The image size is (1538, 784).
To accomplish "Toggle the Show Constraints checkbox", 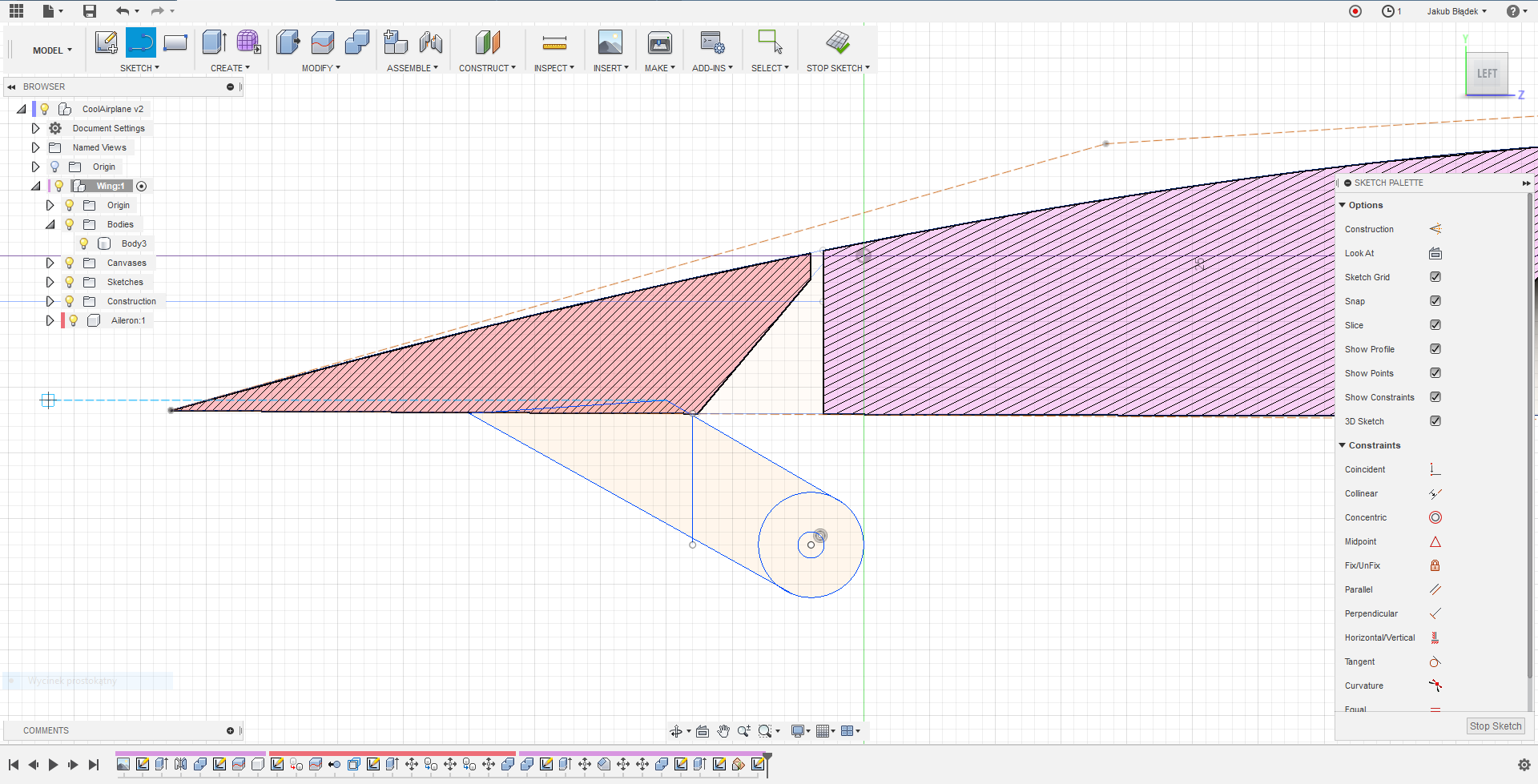I will click(1435, 397).
